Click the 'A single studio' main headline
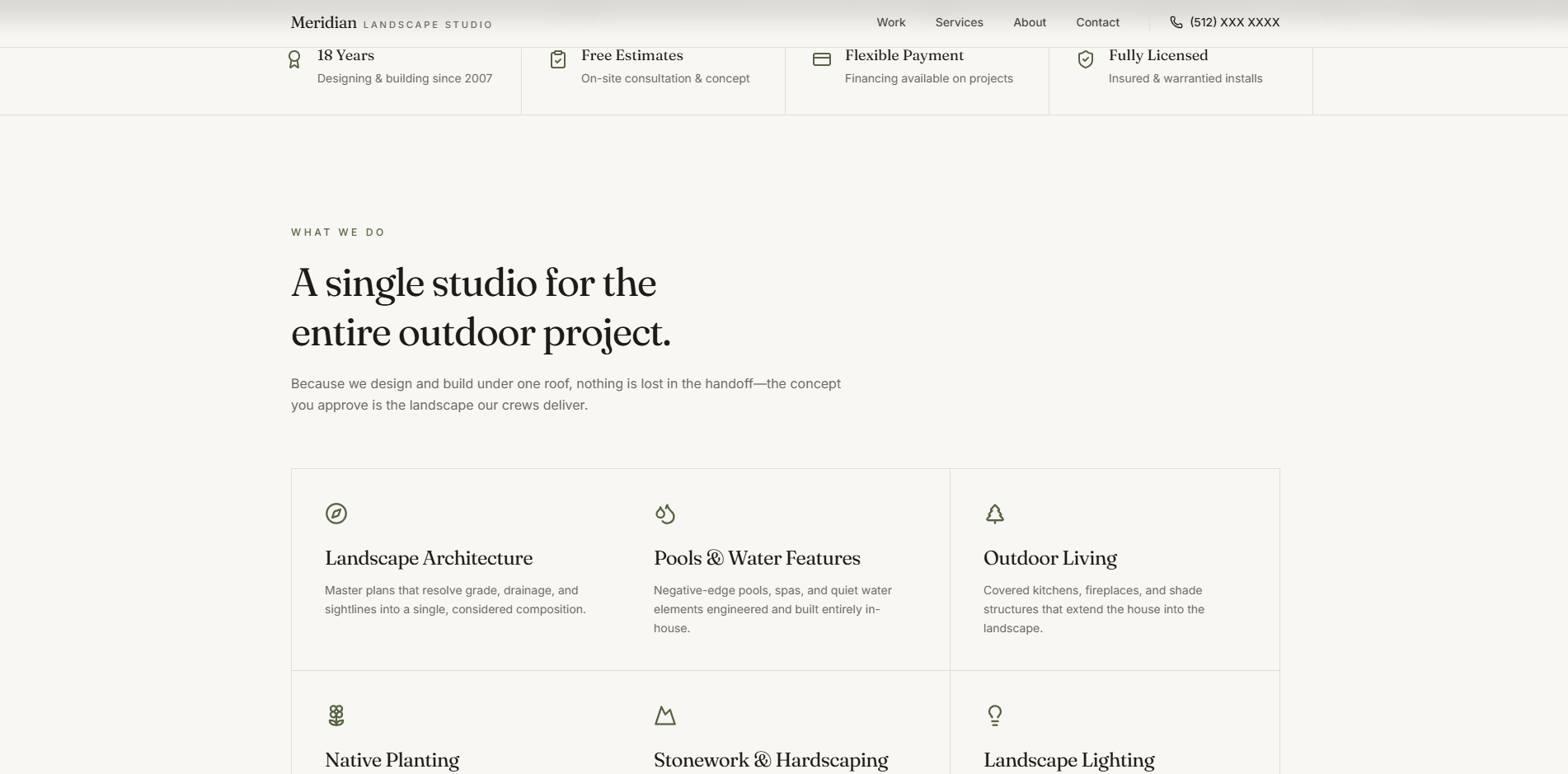Viewport: 1568px width, 774px height. [x=481, y=308]
